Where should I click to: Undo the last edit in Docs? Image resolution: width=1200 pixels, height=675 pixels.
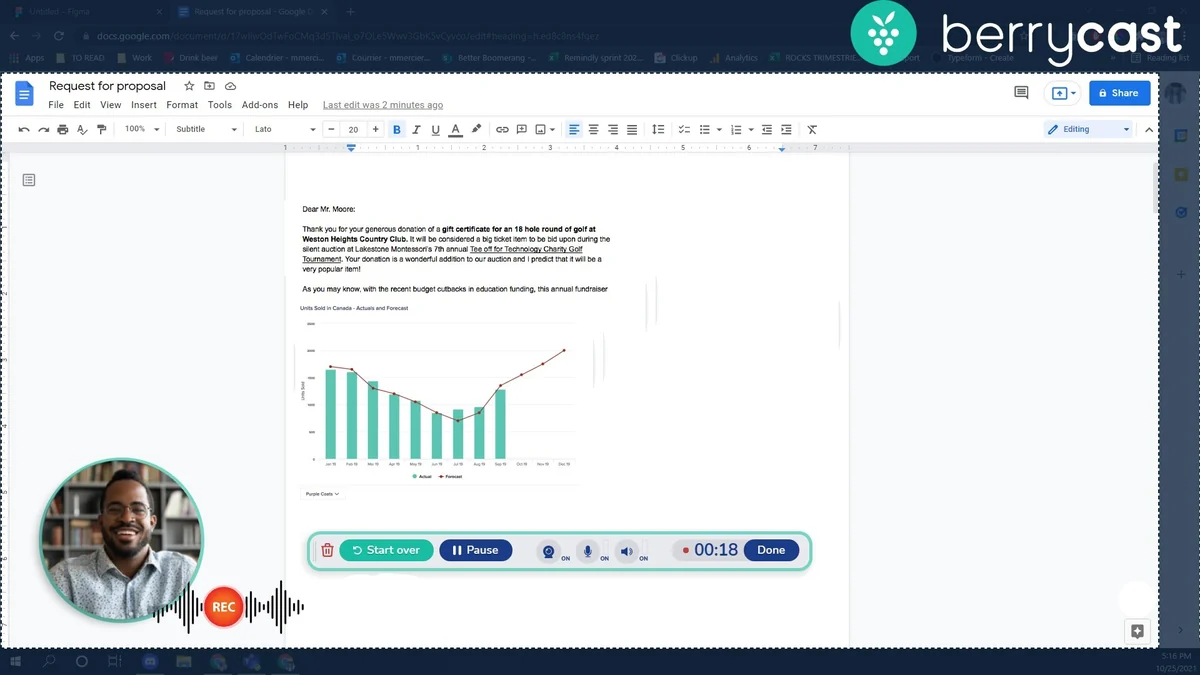(x=24, y=129)
